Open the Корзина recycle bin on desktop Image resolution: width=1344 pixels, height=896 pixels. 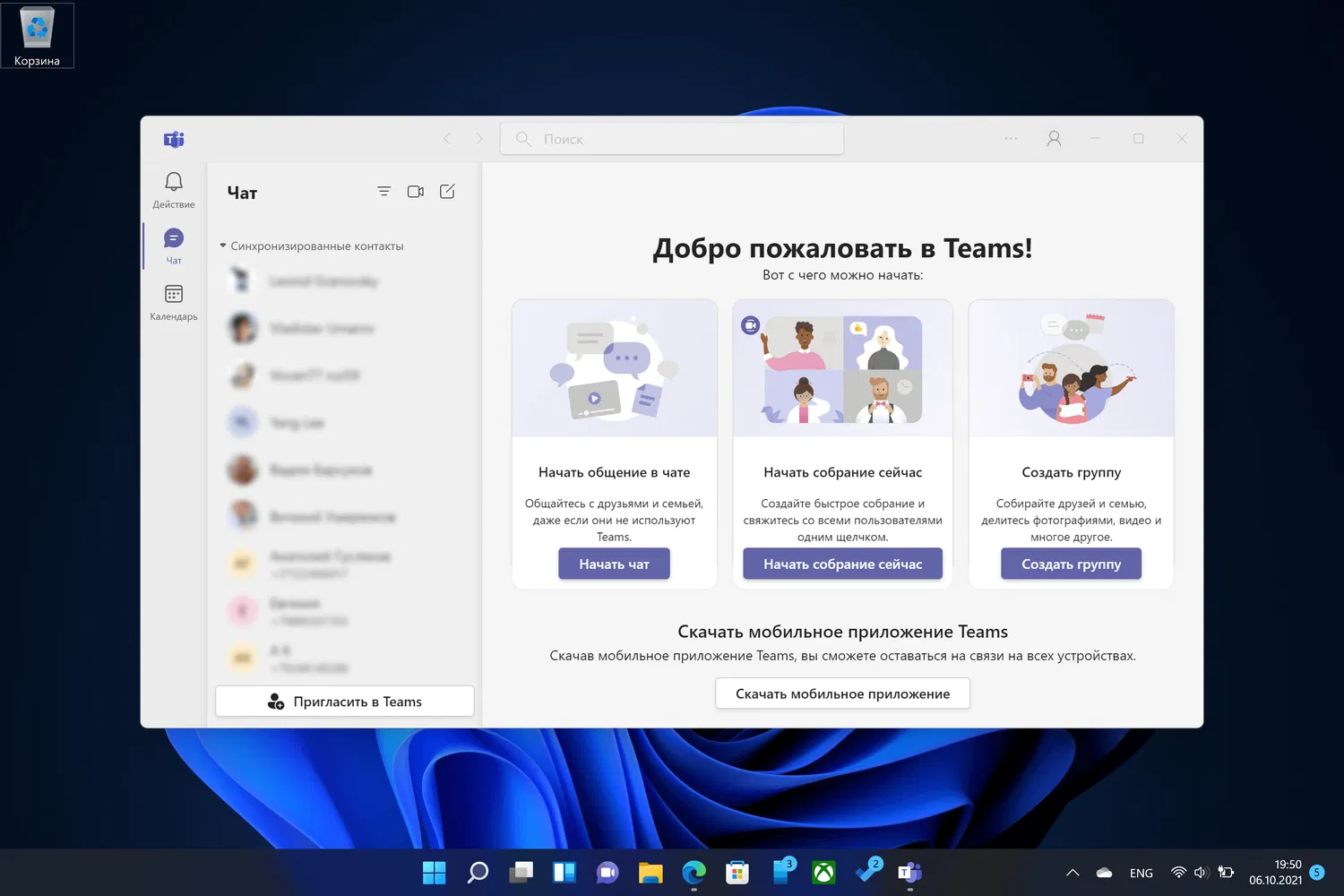pyautogui.click(x=37, y=36)
